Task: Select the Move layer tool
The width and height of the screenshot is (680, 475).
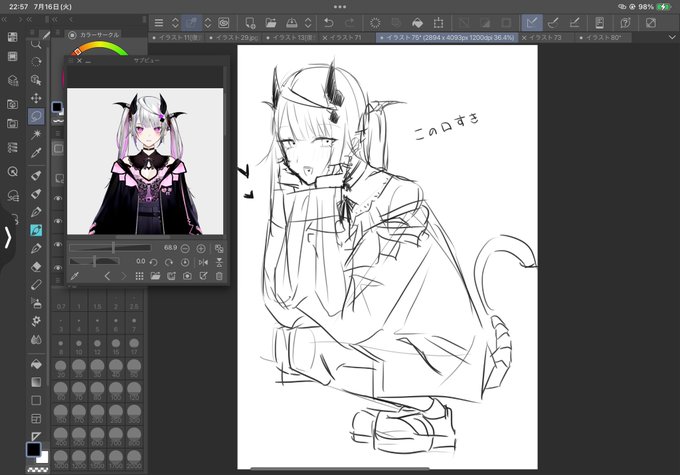Action: tap(36, 98)
